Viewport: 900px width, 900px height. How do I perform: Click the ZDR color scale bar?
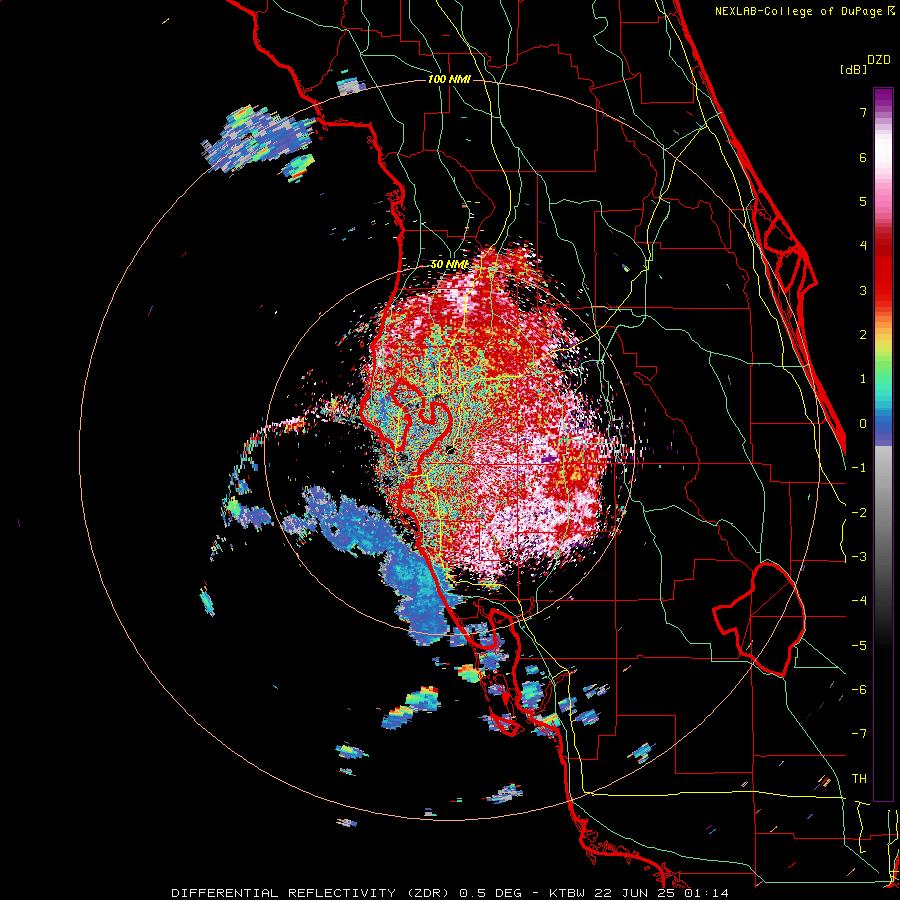pyautogui.click(x=883, y=444)
